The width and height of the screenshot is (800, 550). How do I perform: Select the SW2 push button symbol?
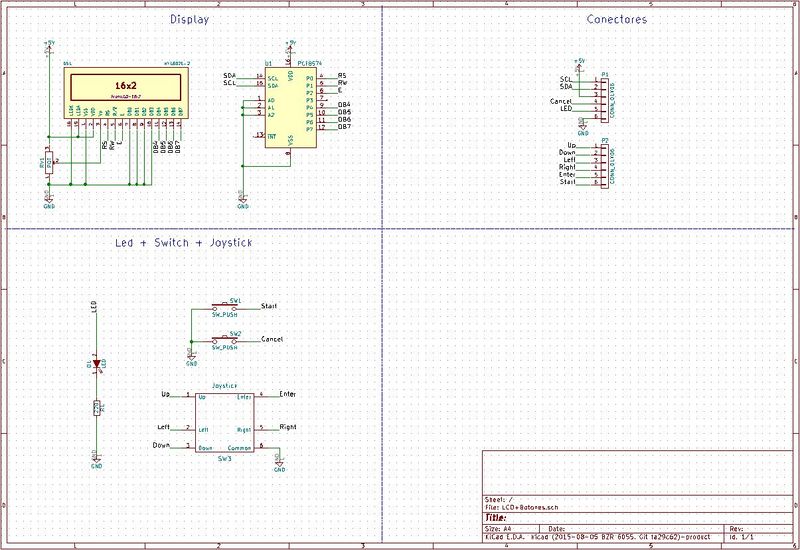click(x=225, y=341)
